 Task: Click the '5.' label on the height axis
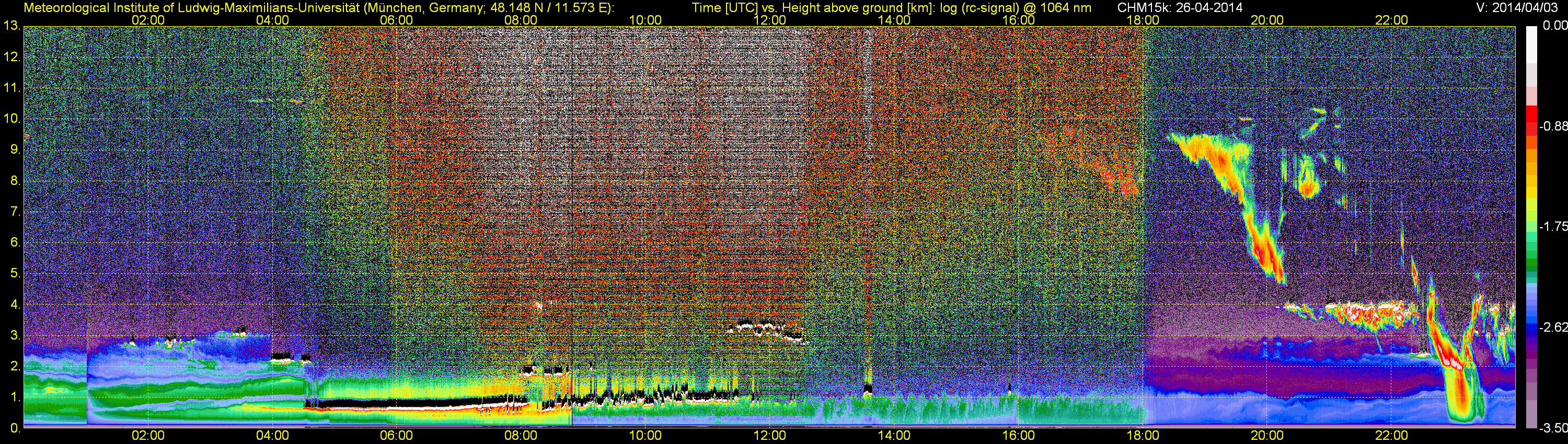(15, 273)
